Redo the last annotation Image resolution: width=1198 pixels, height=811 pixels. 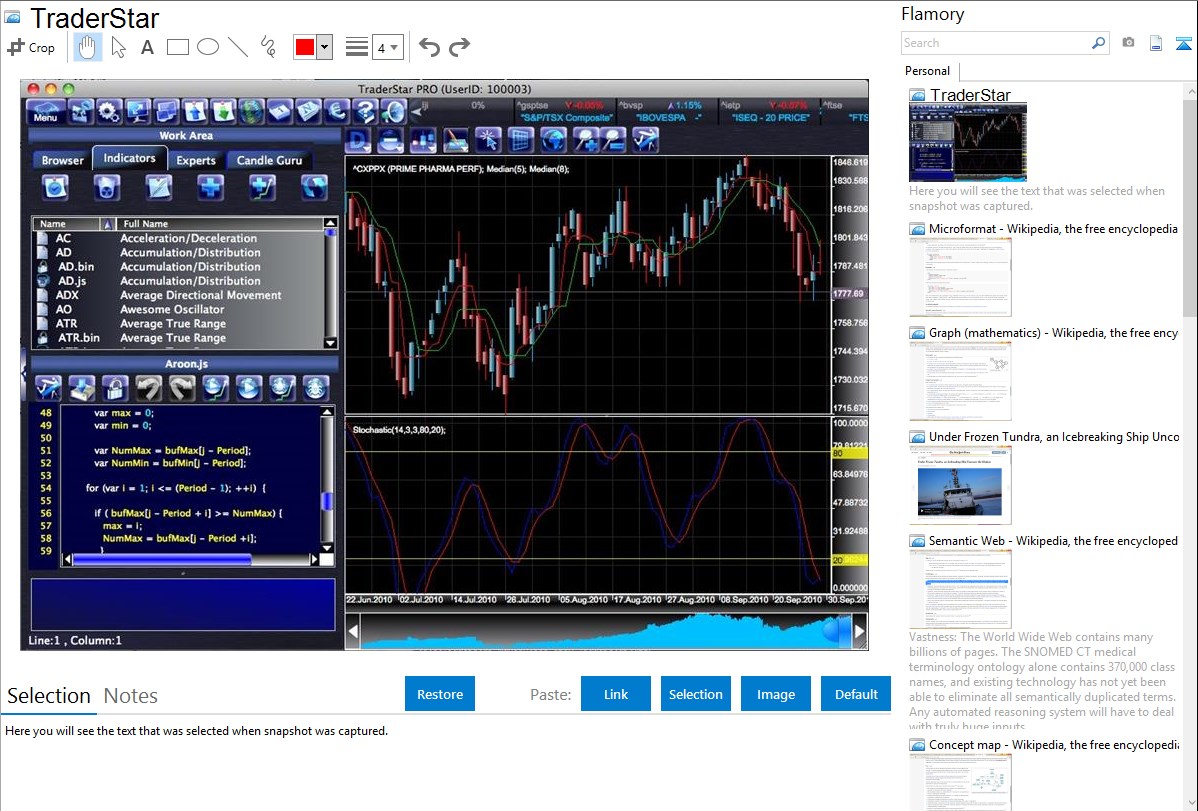pyautogui.click(x=459, y=47)
